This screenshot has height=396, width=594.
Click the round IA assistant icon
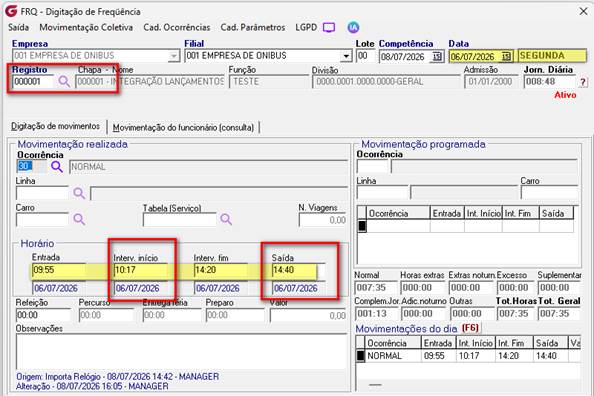(x=353, y=27)
